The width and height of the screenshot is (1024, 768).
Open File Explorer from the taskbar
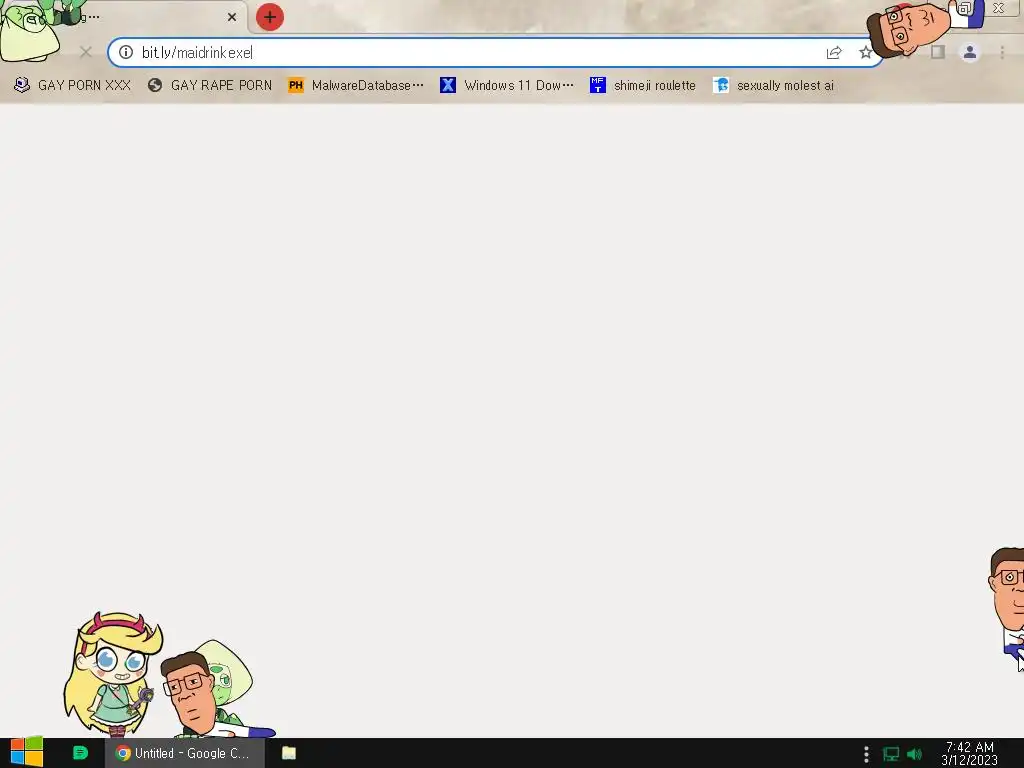pyautogui.click(x=289, y=753)
